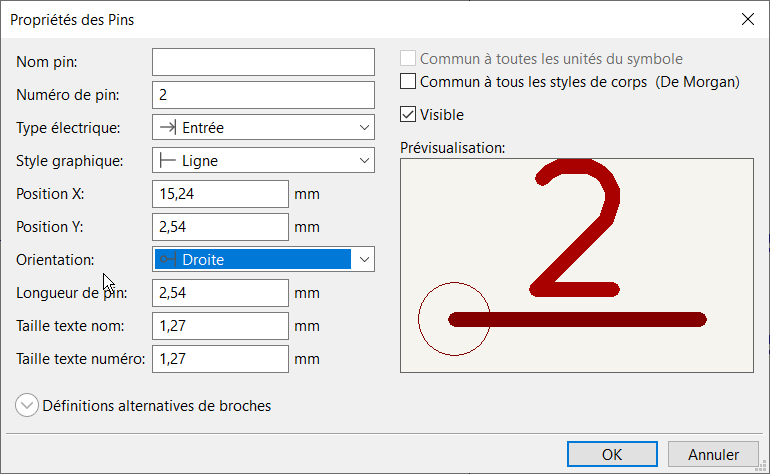Image resolution: width=770 pixels, height=474 pixels.
Task: Open the Orientation dropdown arrow
Action: point(364,259)
